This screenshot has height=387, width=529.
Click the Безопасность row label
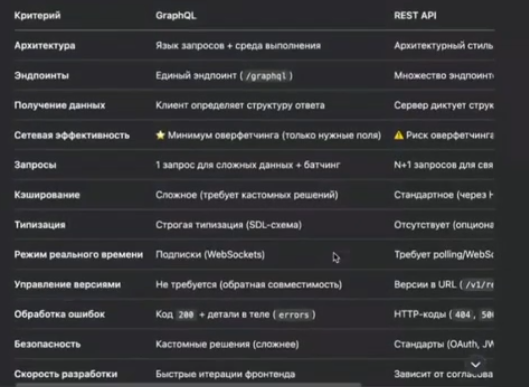47,344
